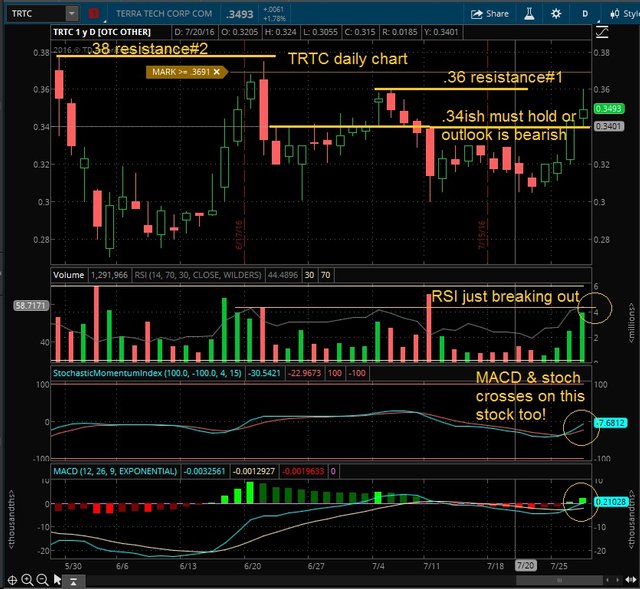Click the red symbol link color square
This screenshot has width=640, height=589.
pyautogui.click(x=94, y=14)
